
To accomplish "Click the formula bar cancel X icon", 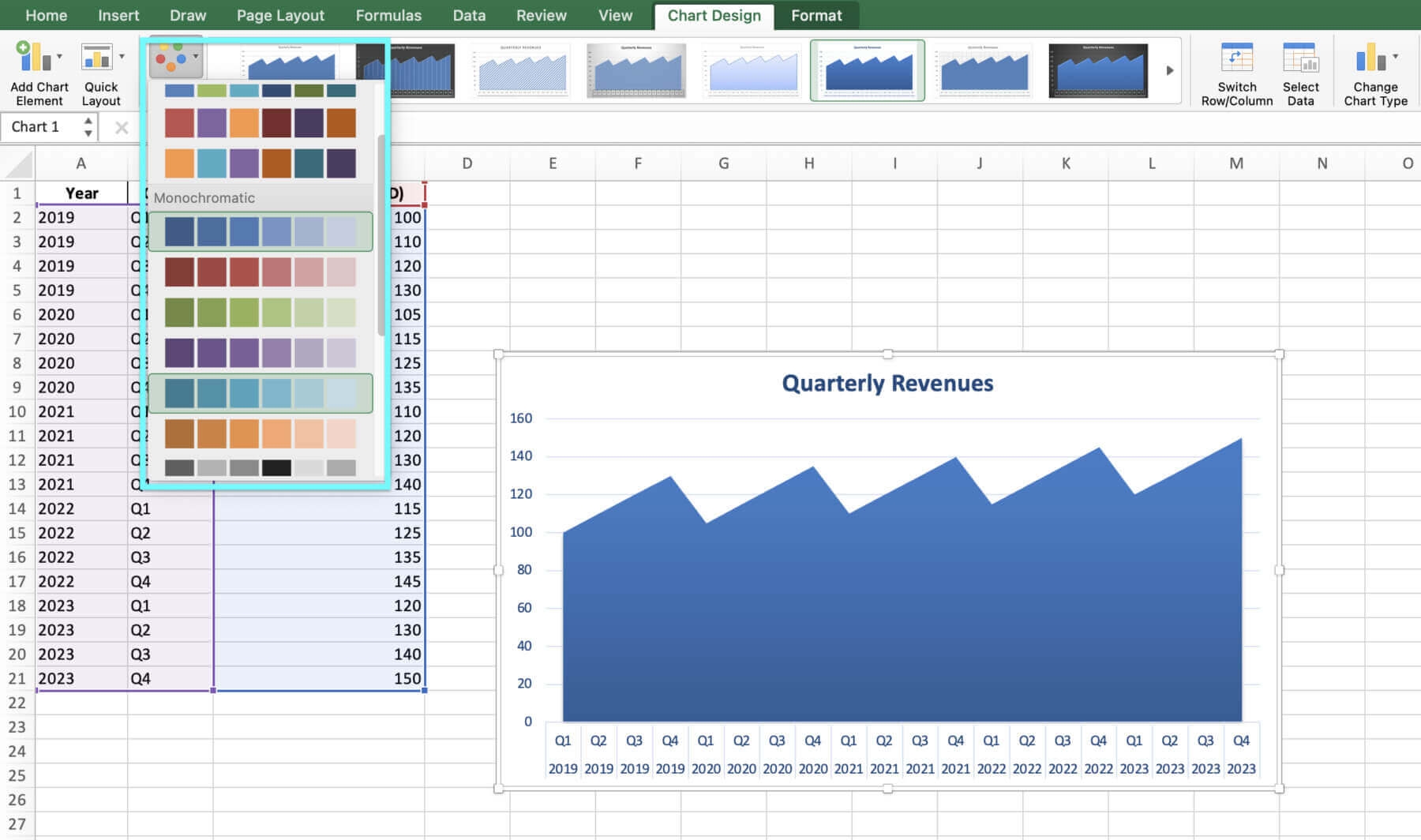I will 122,127.
